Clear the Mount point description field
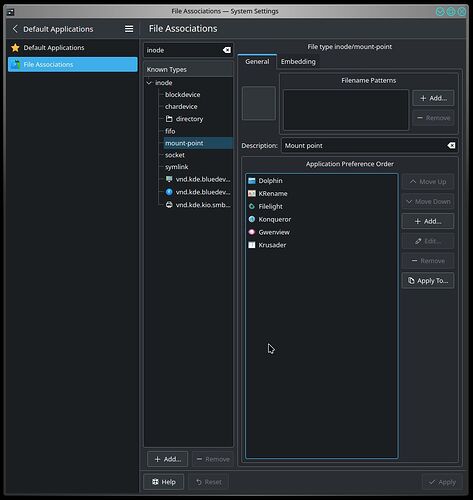Image resolution: width=473 pixels, height=500 pixels. click(451, 146)
